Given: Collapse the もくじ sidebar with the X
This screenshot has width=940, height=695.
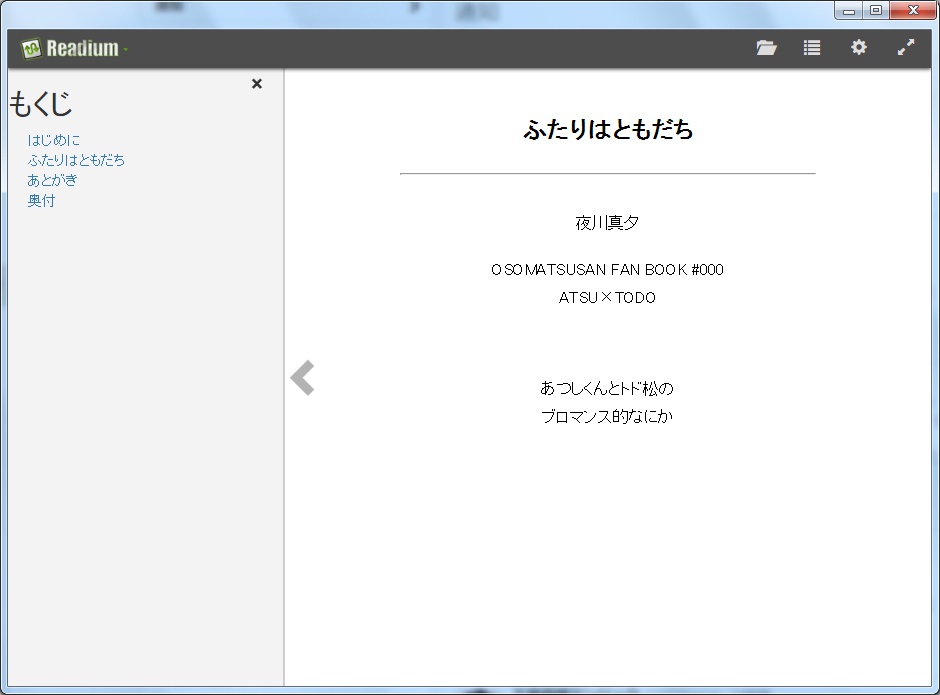Looking at the screenshot, I should 257,84.
